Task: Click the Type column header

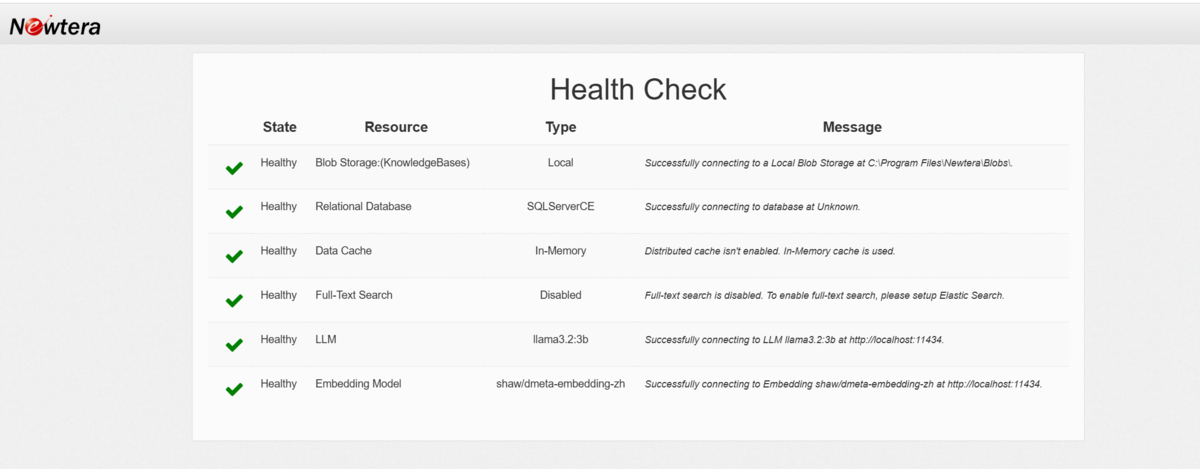Action: point(560,127)
